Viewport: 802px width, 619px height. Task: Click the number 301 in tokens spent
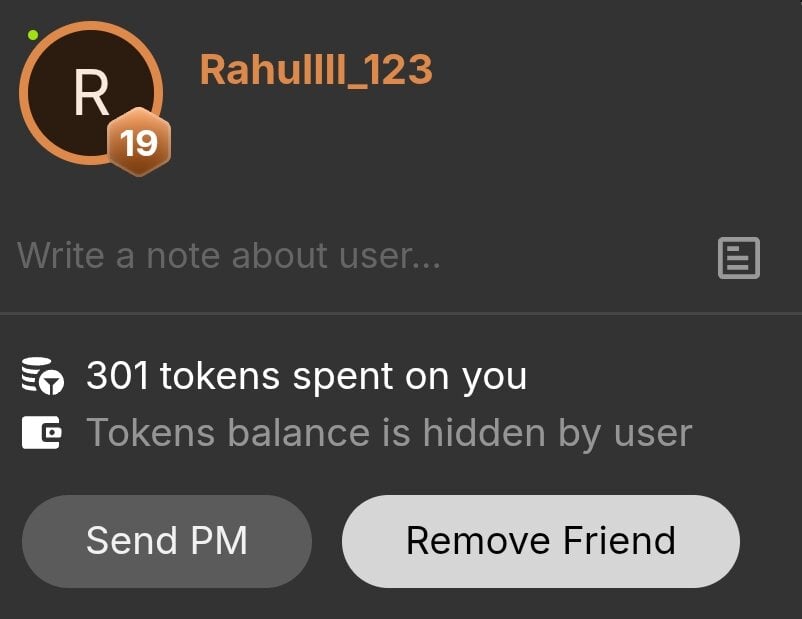pos(117,376)
